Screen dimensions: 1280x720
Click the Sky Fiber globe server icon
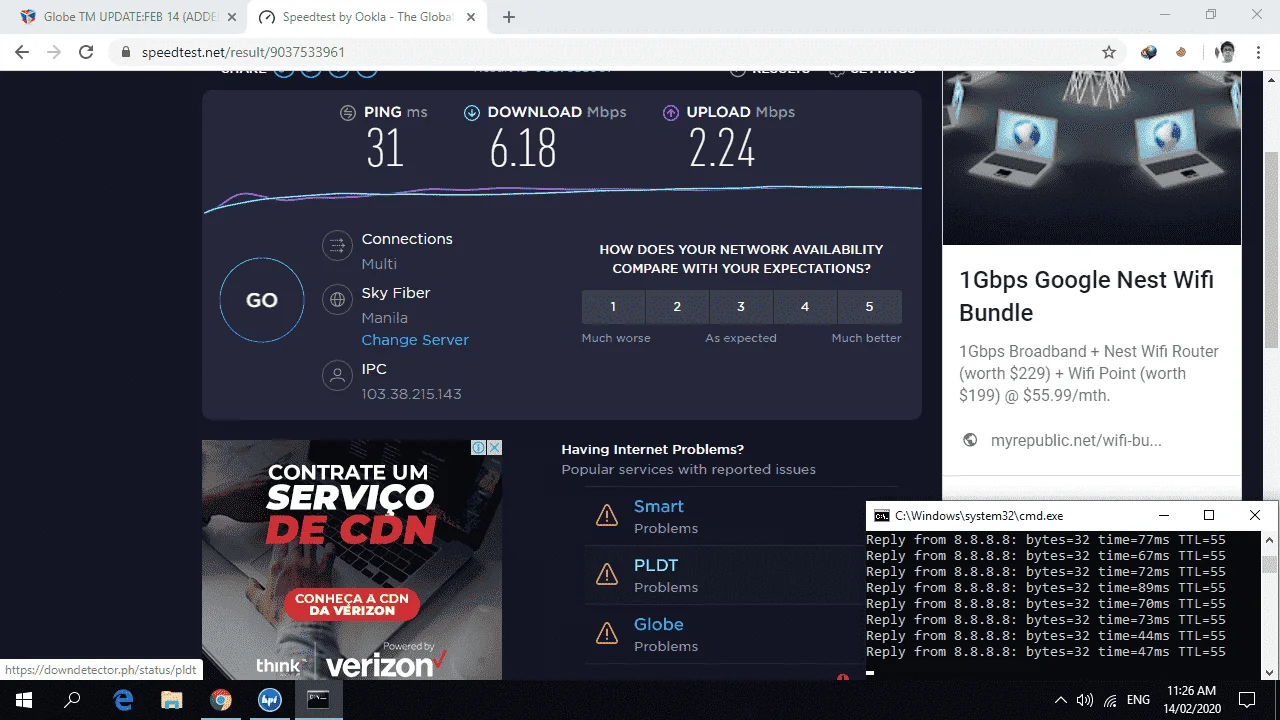(x=337, y=299)
